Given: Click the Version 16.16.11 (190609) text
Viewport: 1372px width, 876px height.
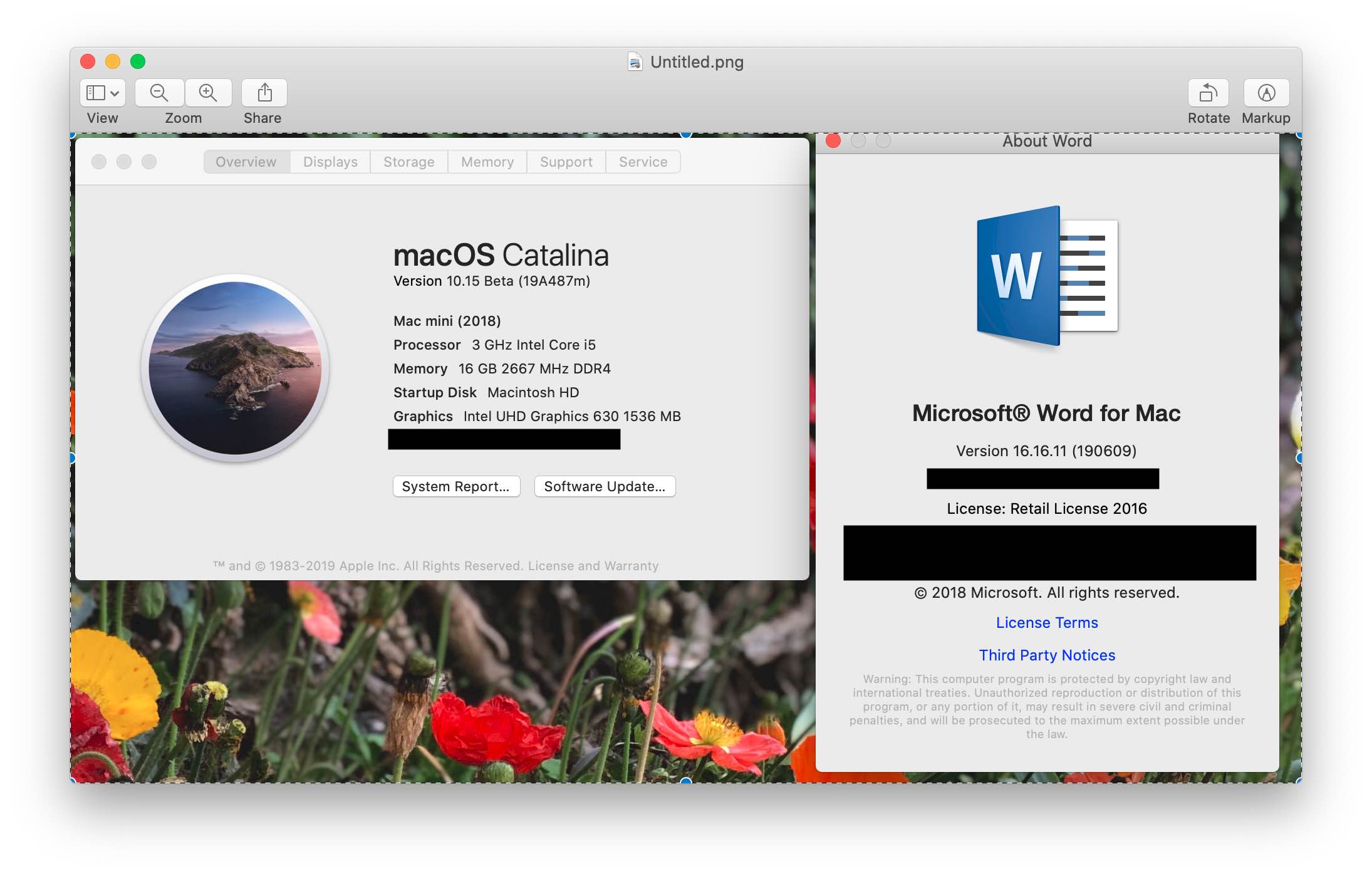Looking at the screenshot, I should pyautogui.click(x=1046, y=451).
